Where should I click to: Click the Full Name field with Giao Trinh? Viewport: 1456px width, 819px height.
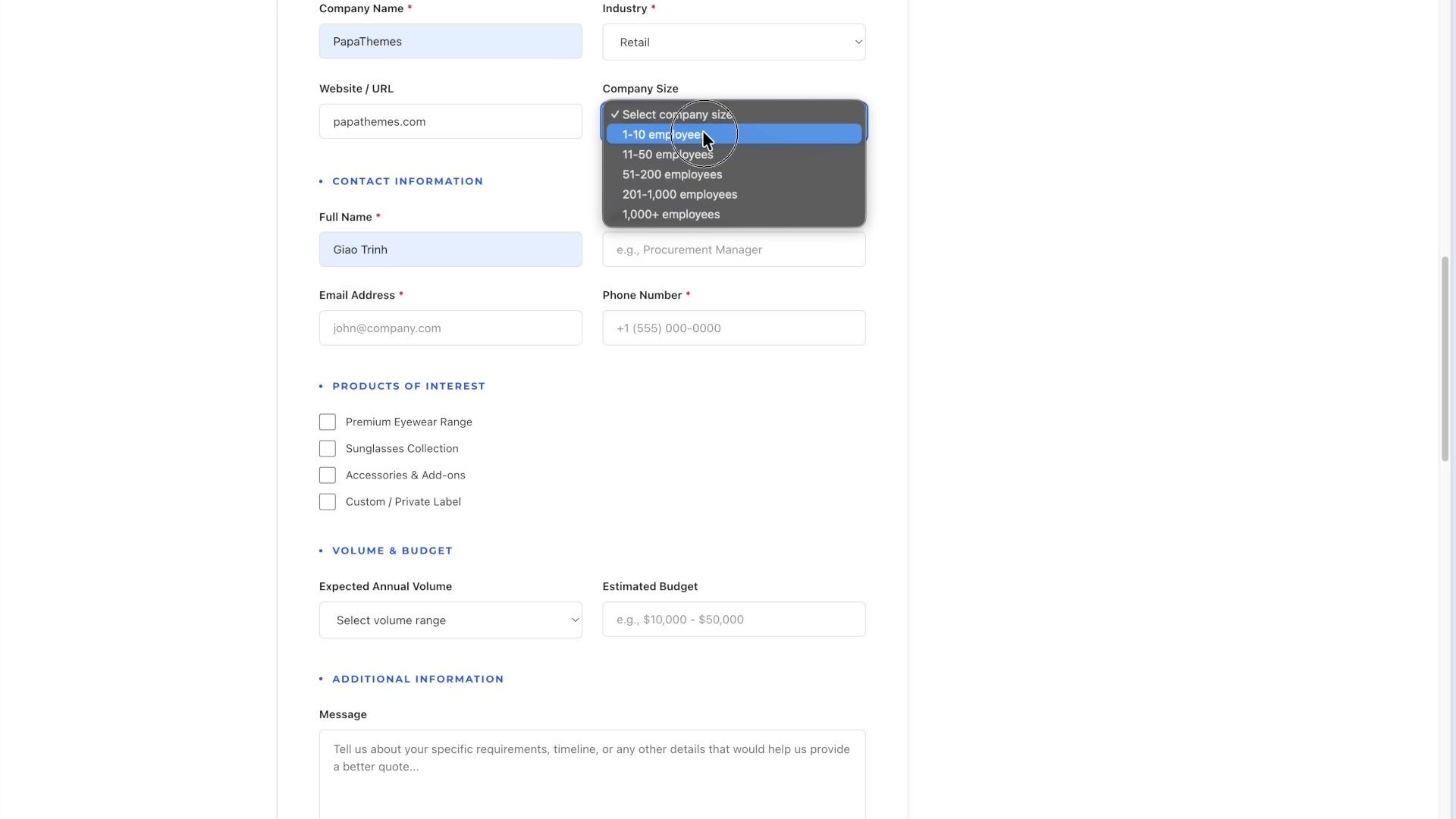450,249
